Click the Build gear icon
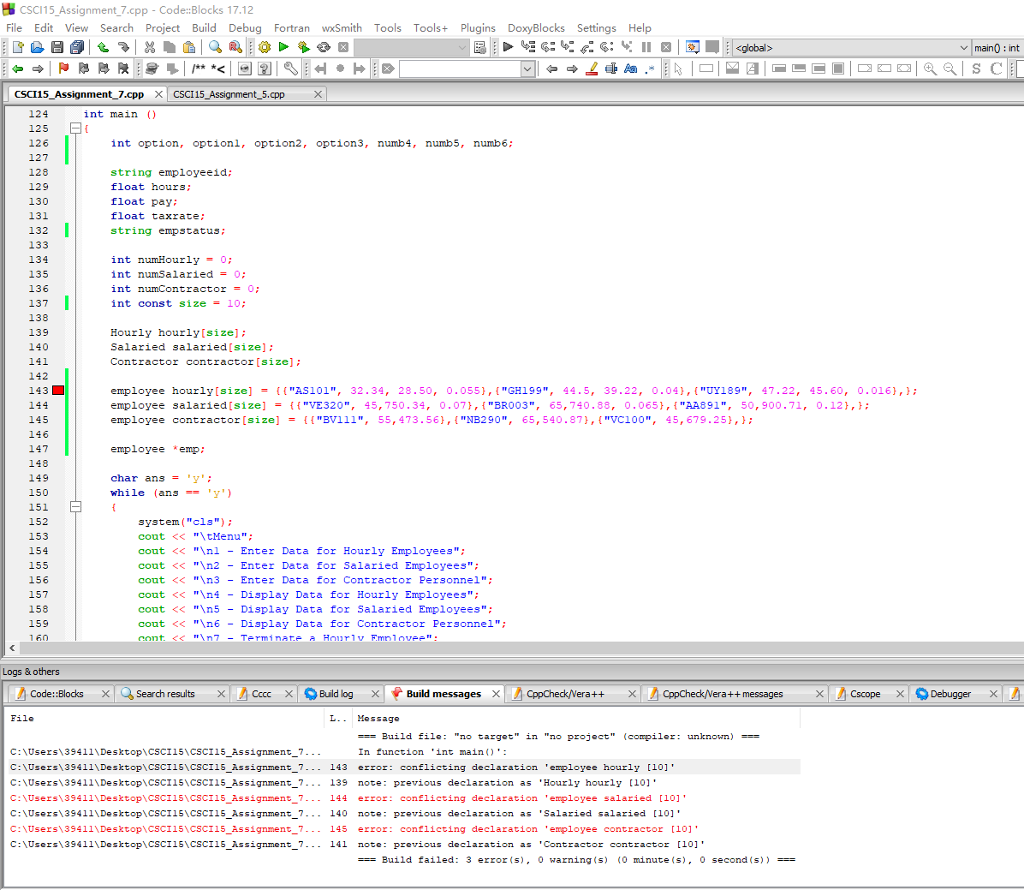This screenshot has height=890, width=1024. (265, 47)
